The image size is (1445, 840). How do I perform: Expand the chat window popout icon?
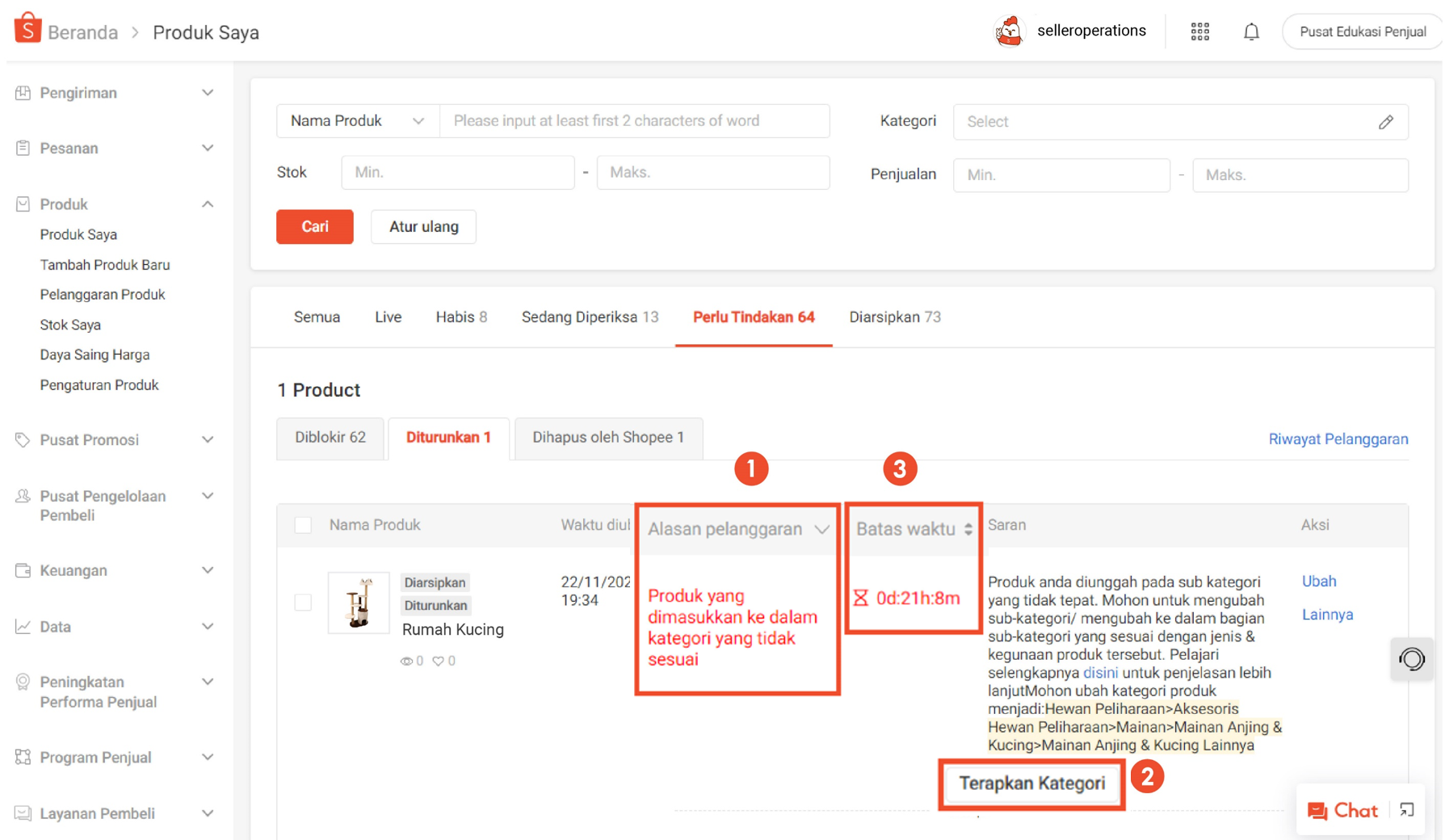pyautogui.click(x=1407, y=810)
